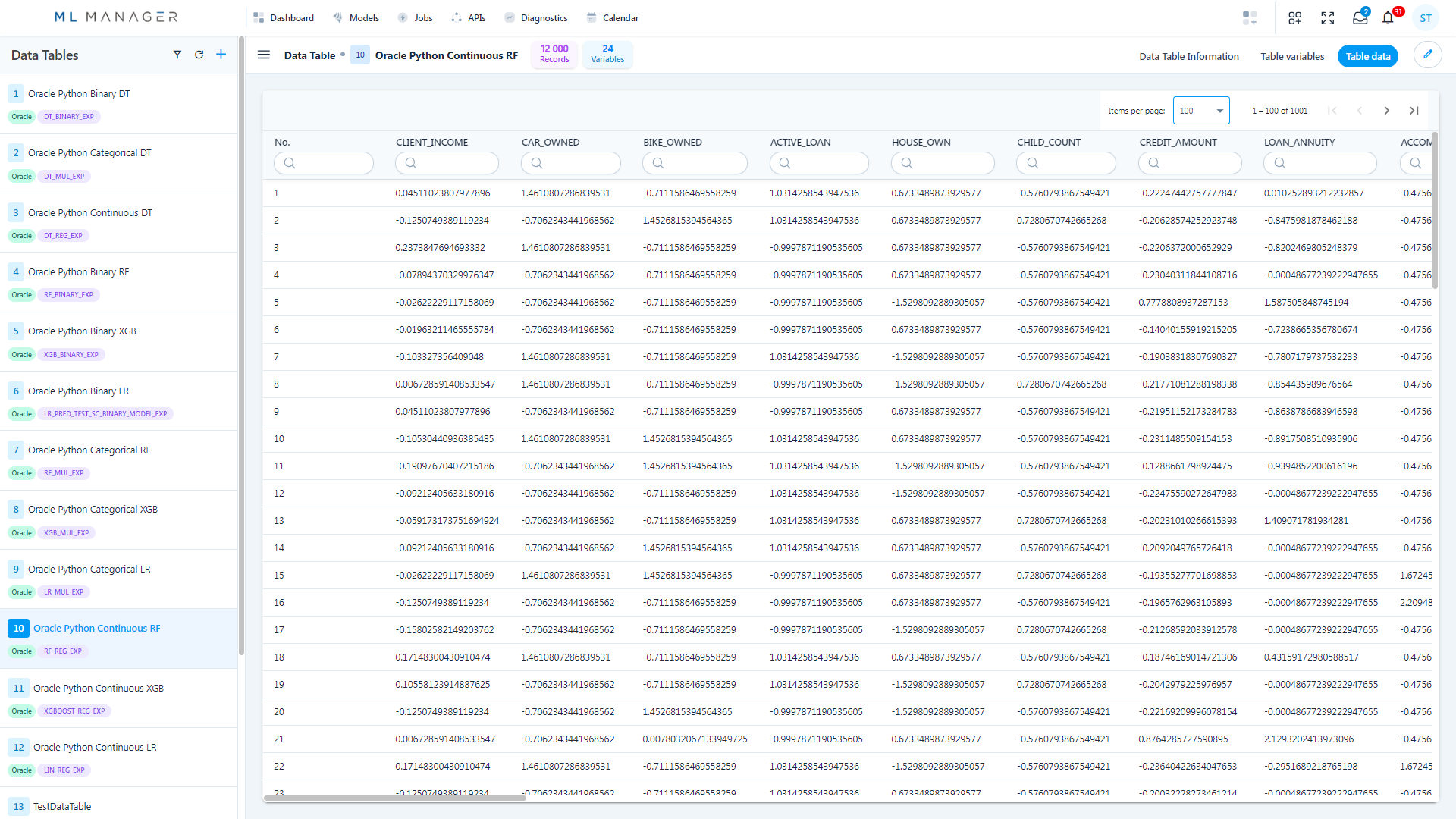
Task: Select Oracle Python Continuous XGB table
Action: (x=118, y=698)
